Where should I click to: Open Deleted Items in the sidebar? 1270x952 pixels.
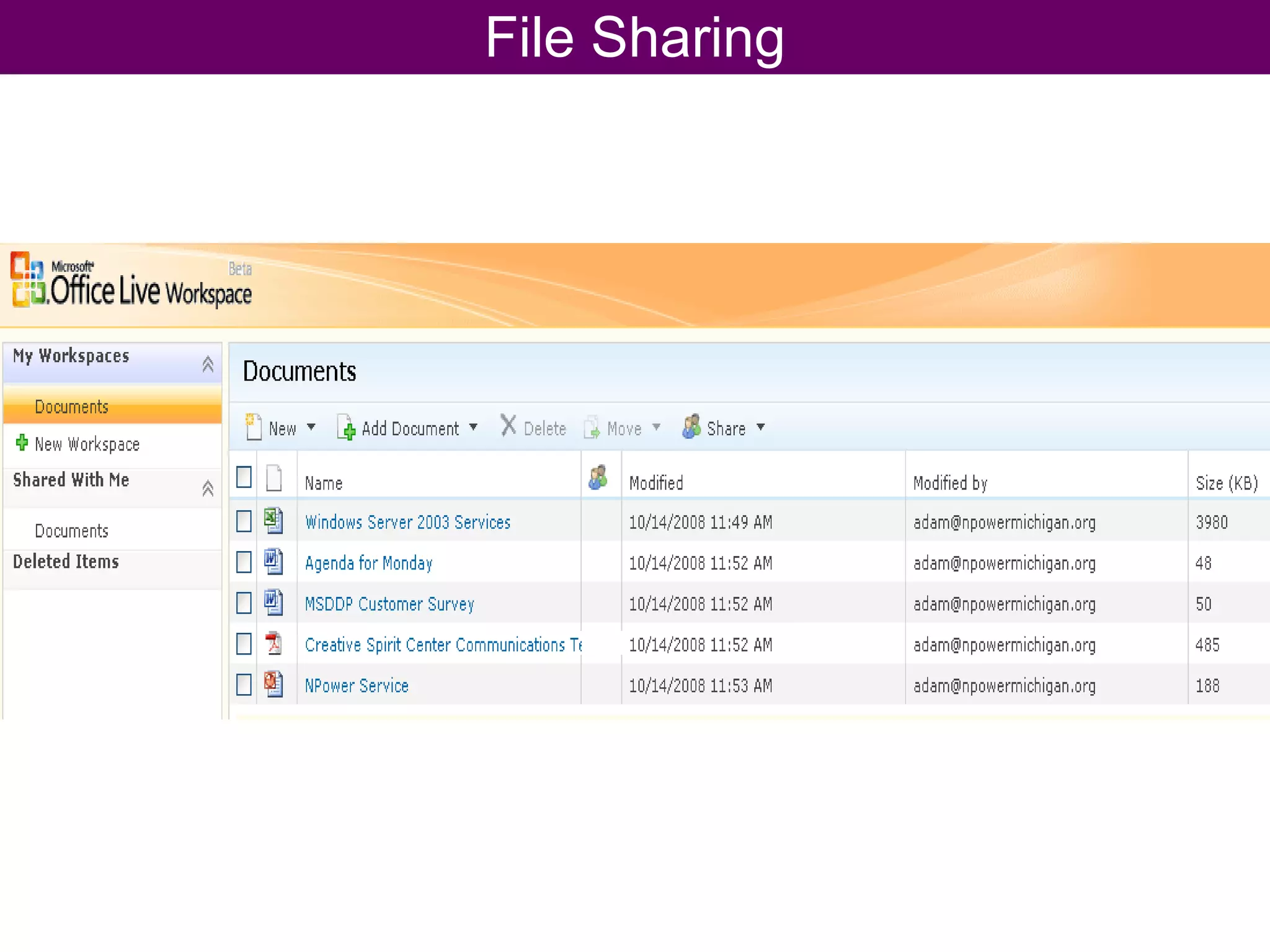66,562
